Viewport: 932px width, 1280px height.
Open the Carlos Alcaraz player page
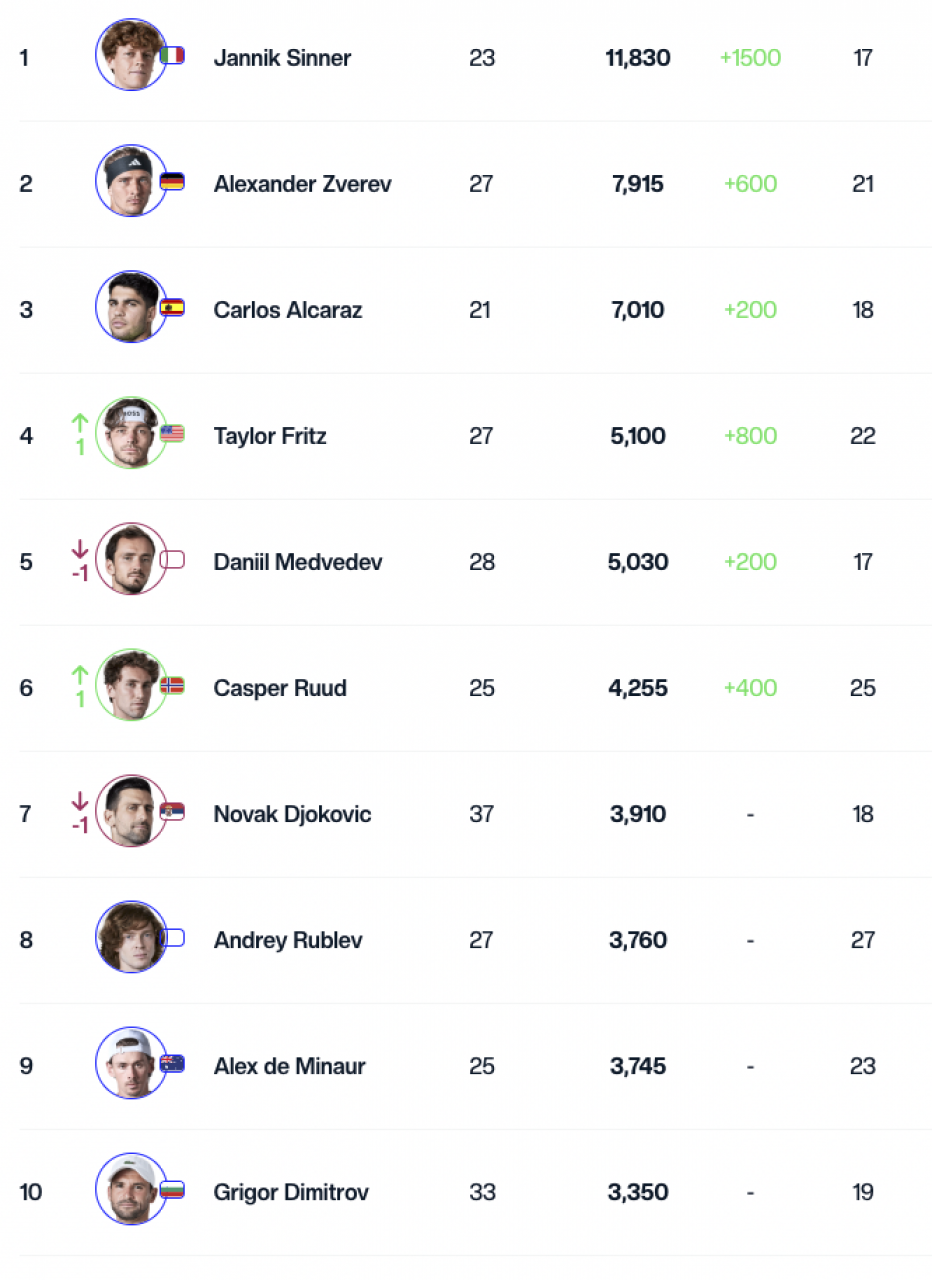coord(288,310)
